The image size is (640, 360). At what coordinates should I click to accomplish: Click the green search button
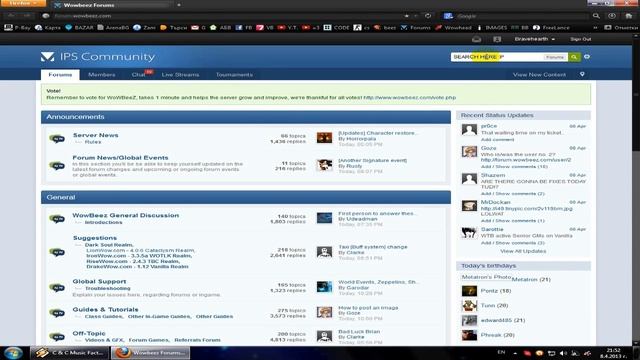tap(574, 57)
